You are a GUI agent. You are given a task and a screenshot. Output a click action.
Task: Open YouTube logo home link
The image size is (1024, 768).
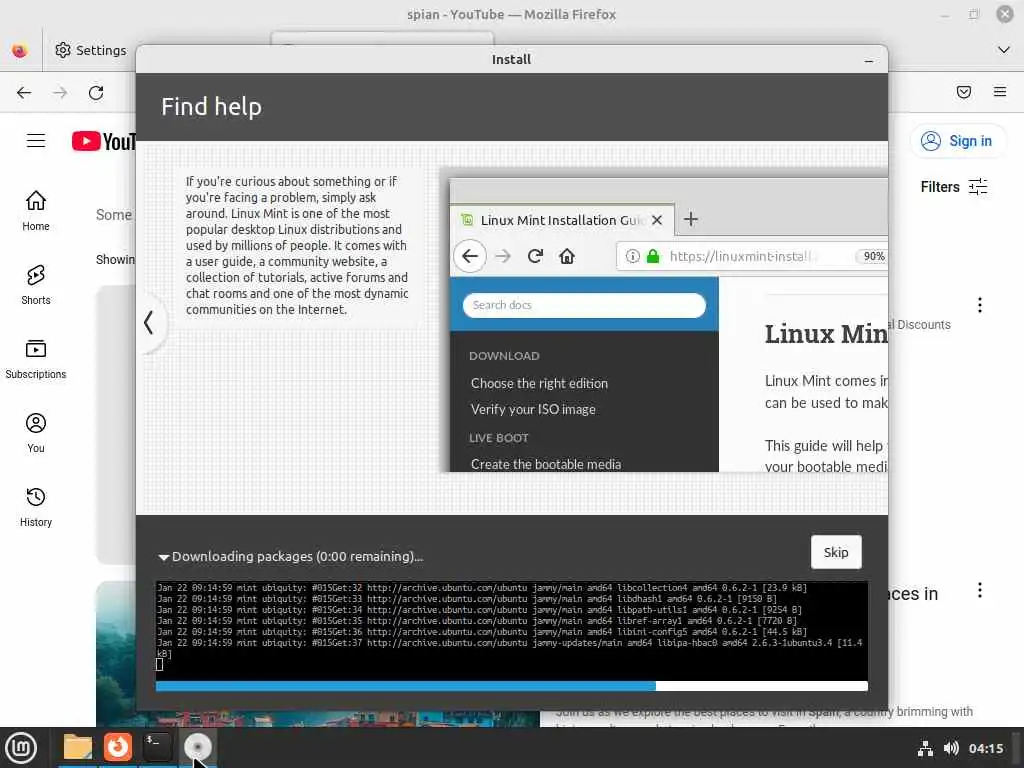[104, 141]
